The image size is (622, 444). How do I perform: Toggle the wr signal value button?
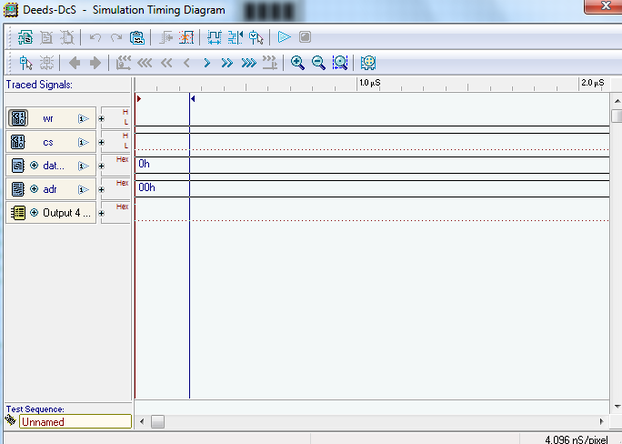[x=84, y=118]
